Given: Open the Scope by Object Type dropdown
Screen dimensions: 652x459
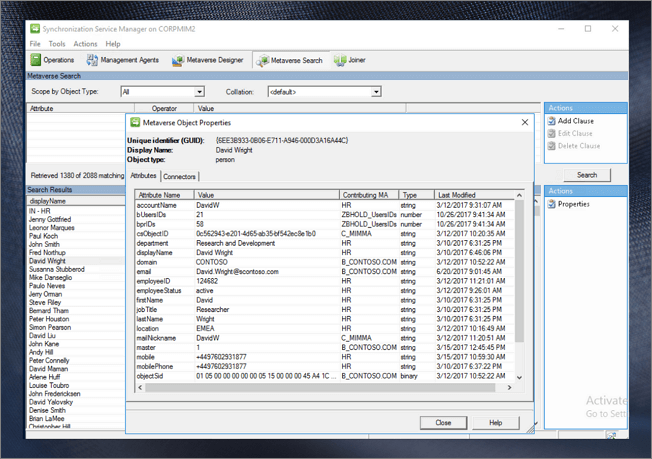Looking at the screenshot, I should pos(200,92).
